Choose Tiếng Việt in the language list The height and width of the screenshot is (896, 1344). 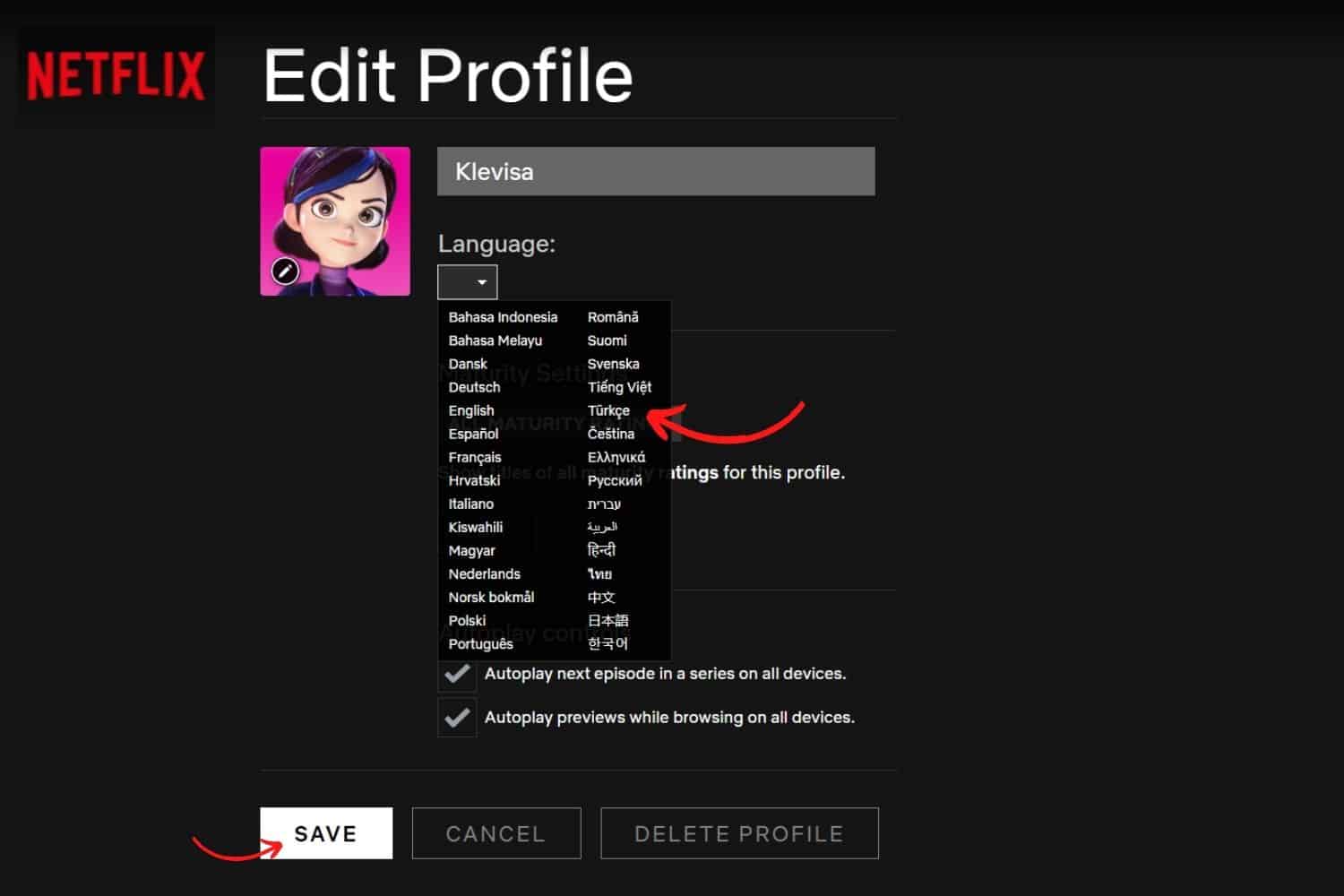pos(619,387)
